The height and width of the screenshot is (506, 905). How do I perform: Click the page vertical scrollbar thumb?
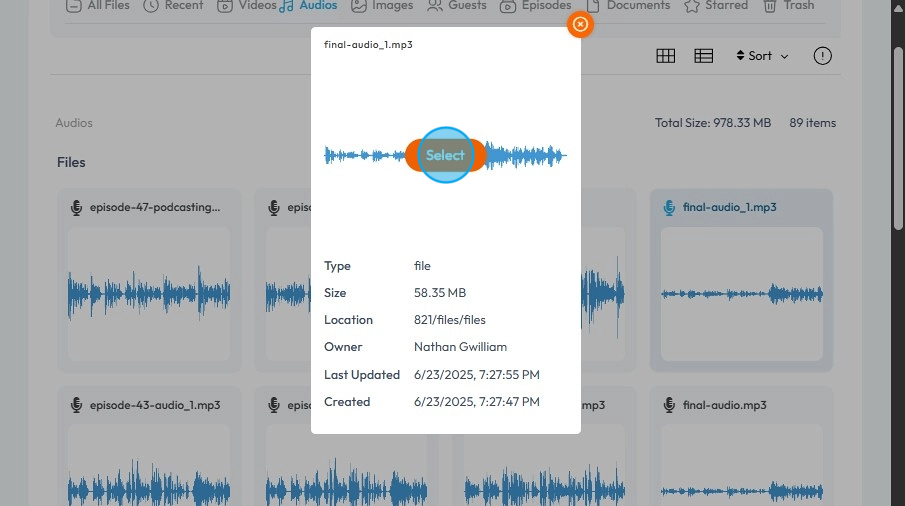[897, 138]
